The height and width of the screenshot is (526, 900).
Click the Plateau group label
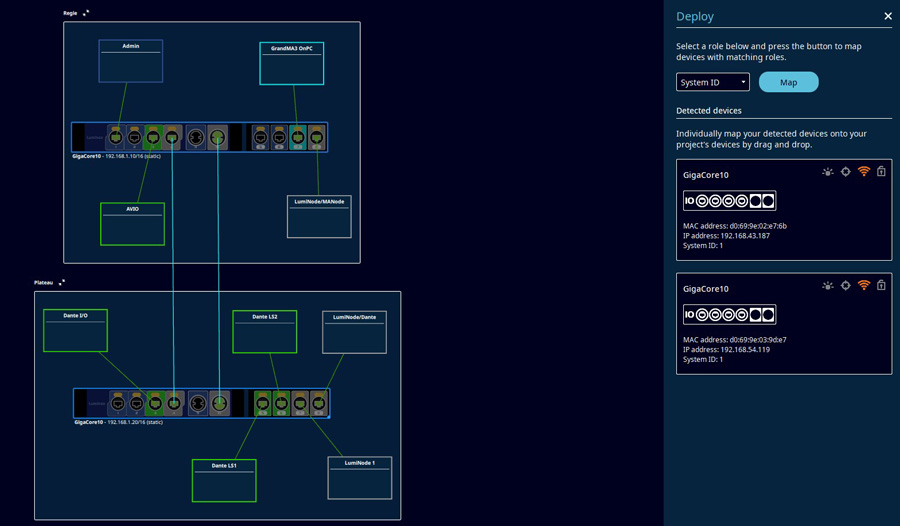pos(43,282)
